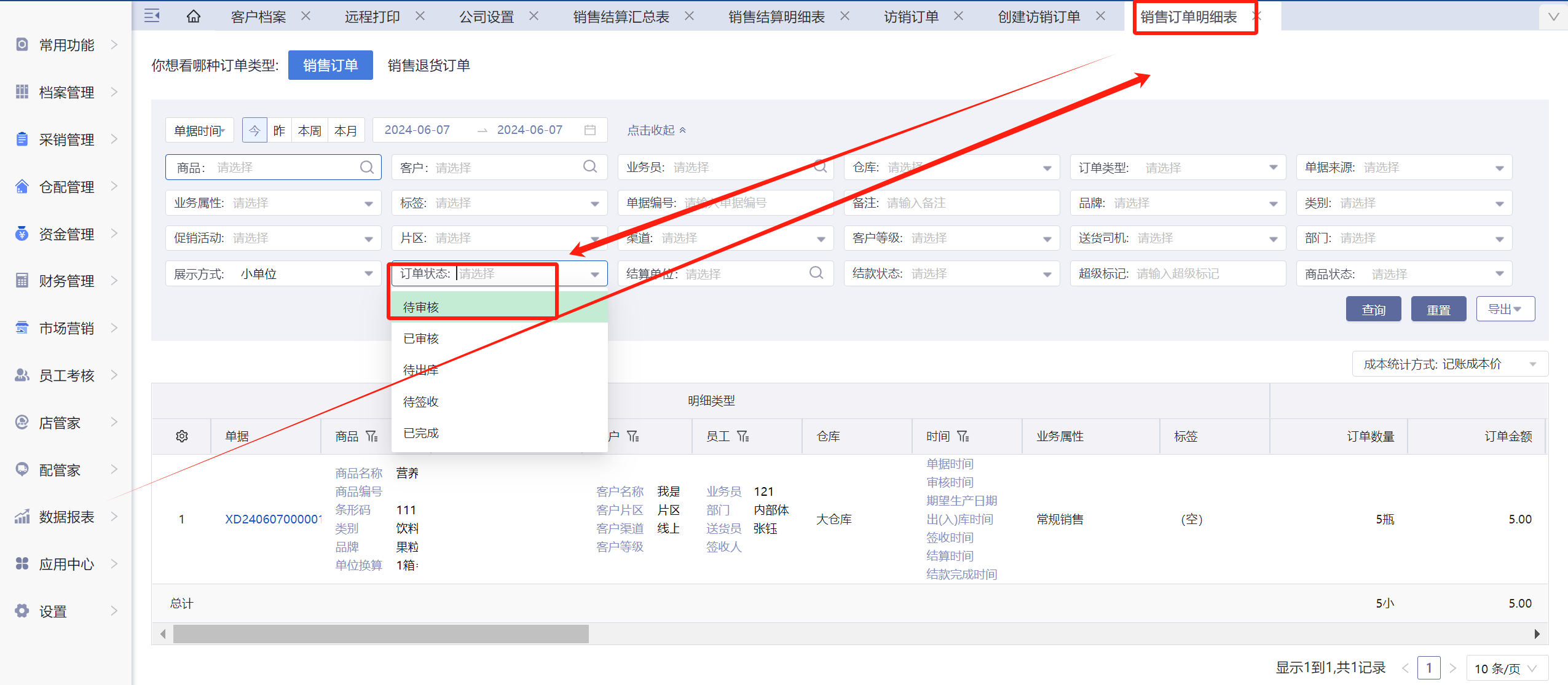Open the 订单类型 dropdown
1568x685 pixels.
click(x=1178, y=168)
